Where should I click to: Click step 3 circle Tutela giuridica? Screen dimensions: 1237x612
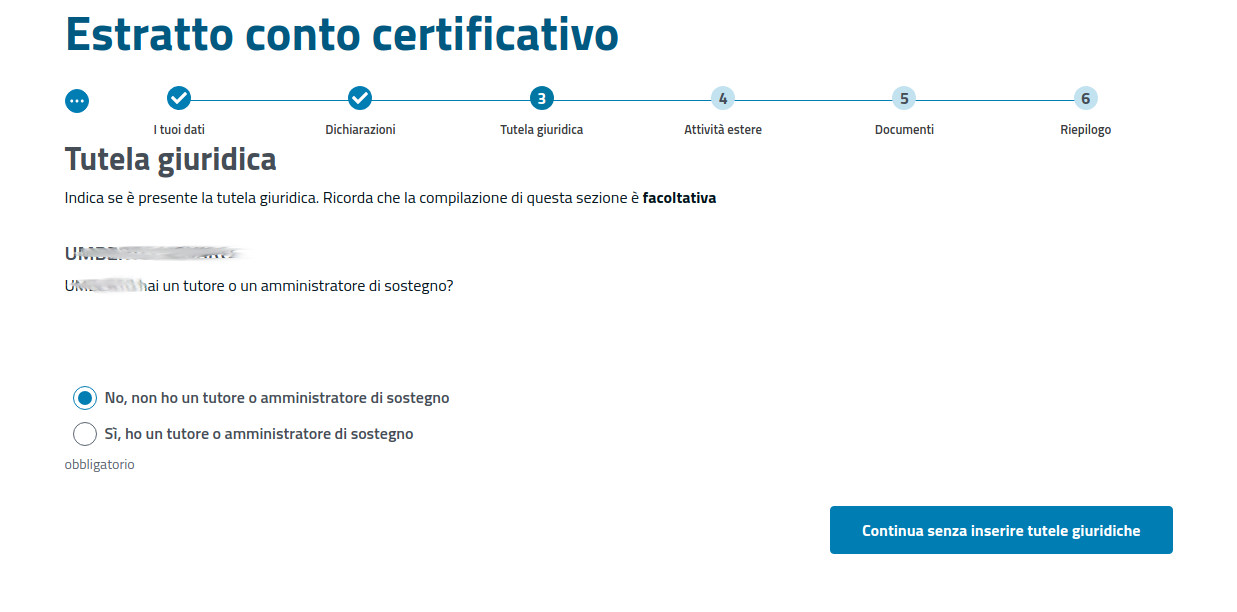tap(541, 98)
